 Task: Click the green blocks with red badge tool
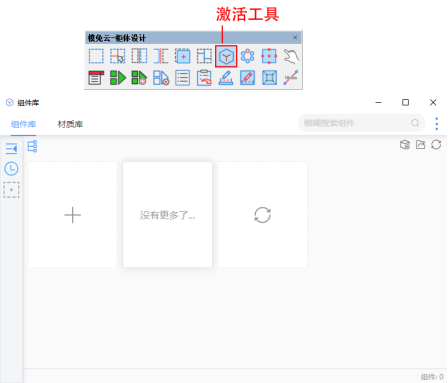pos(139,78)
